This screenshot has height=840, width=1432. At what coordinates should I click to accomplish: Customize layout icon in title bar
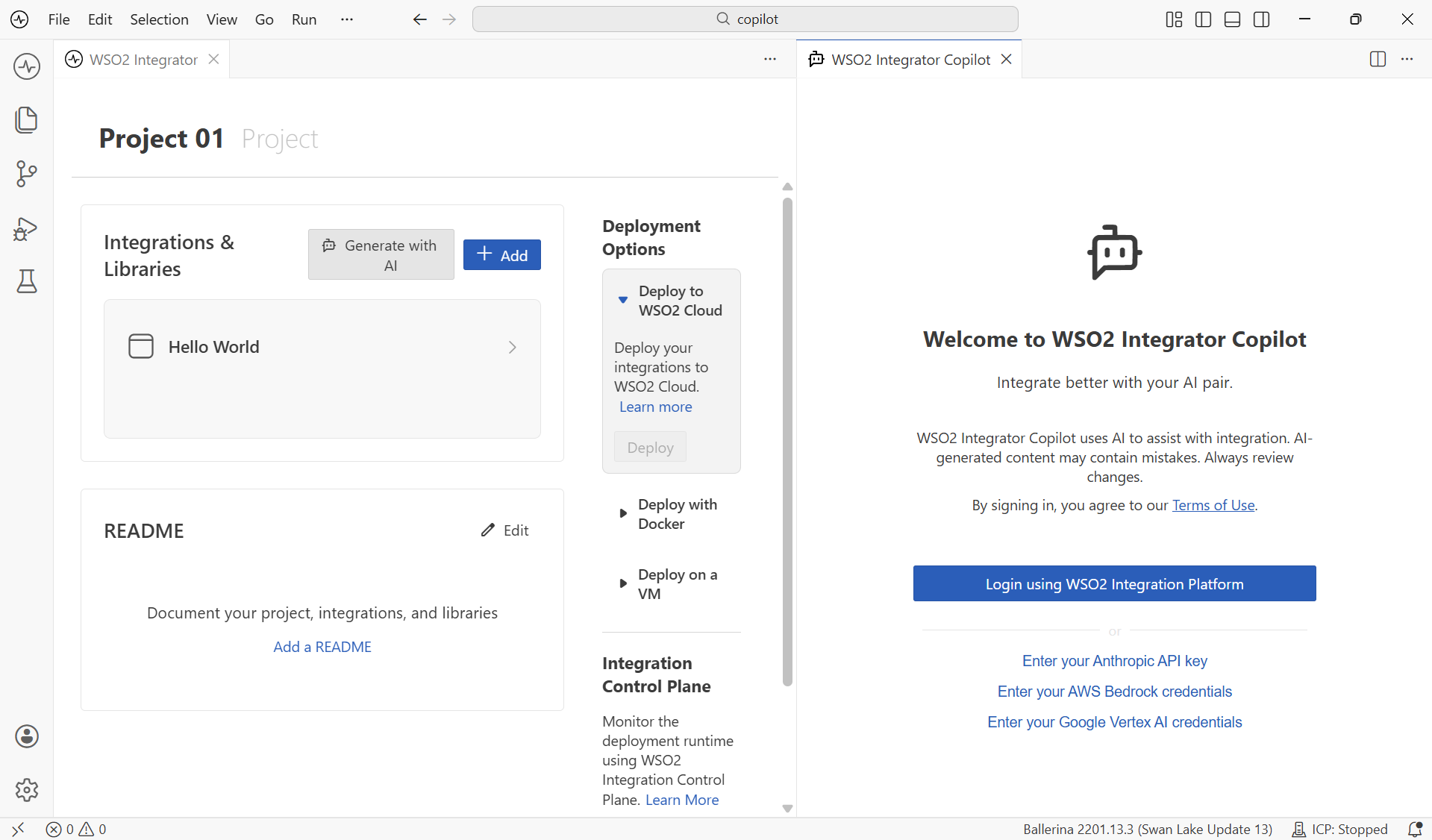coord(1174,19)
